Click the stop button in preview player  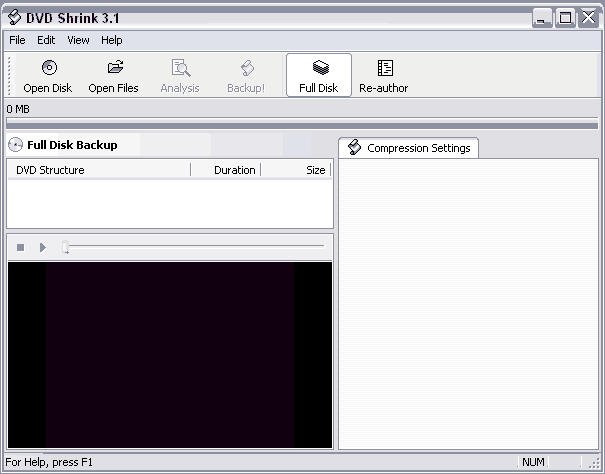21,247
